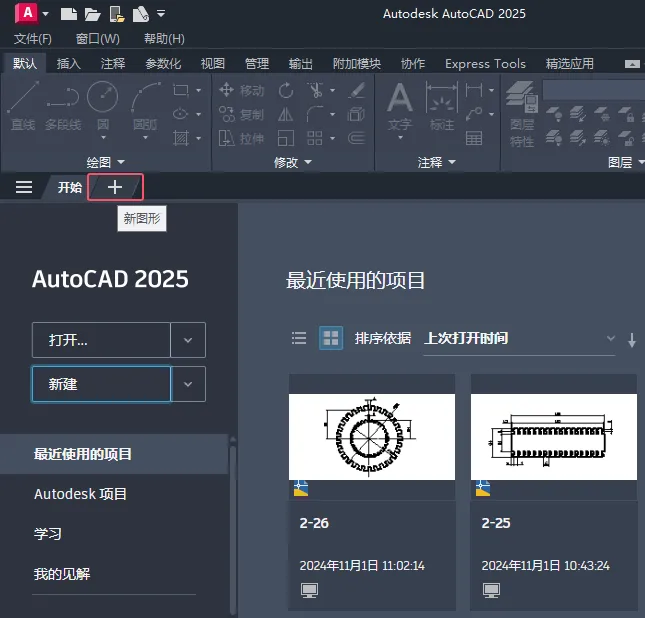Switch to the 插入 ribbon tab
This screenshot has height=618, width=645.
pos(68,63)
